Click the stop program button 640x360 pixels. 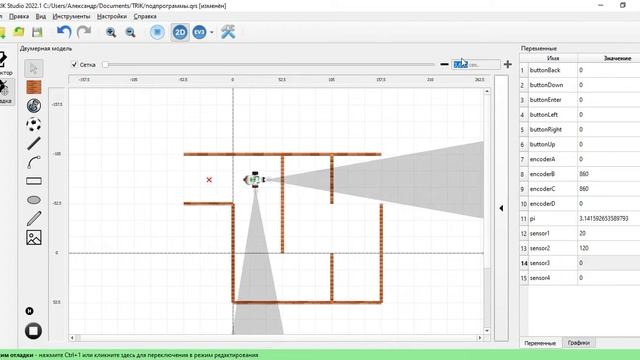tap(33, 331)
